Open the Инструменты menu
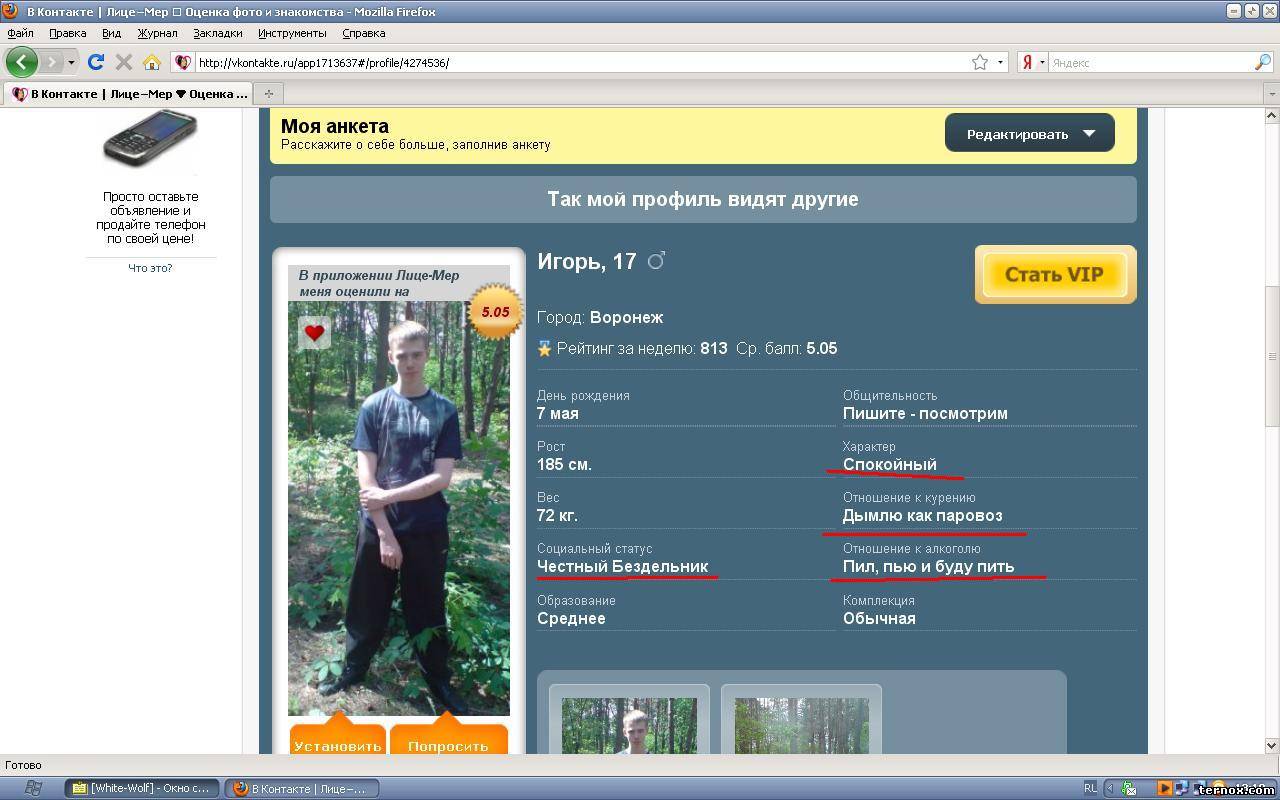This screenshot has height=800, width=1280. [292, 33]
